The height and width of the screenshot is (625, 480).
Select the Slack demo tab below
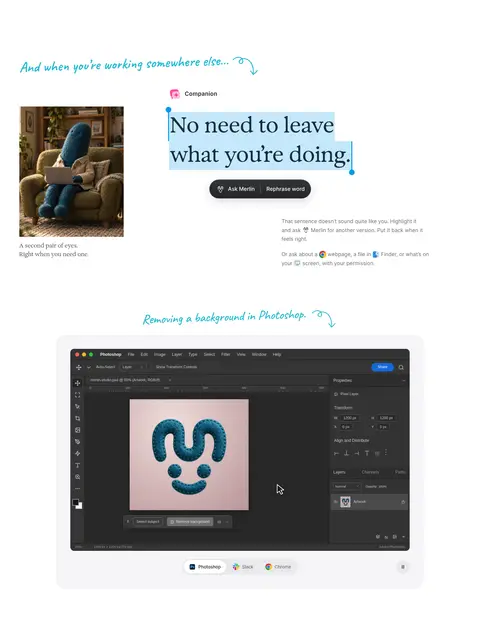click(243, 567)
